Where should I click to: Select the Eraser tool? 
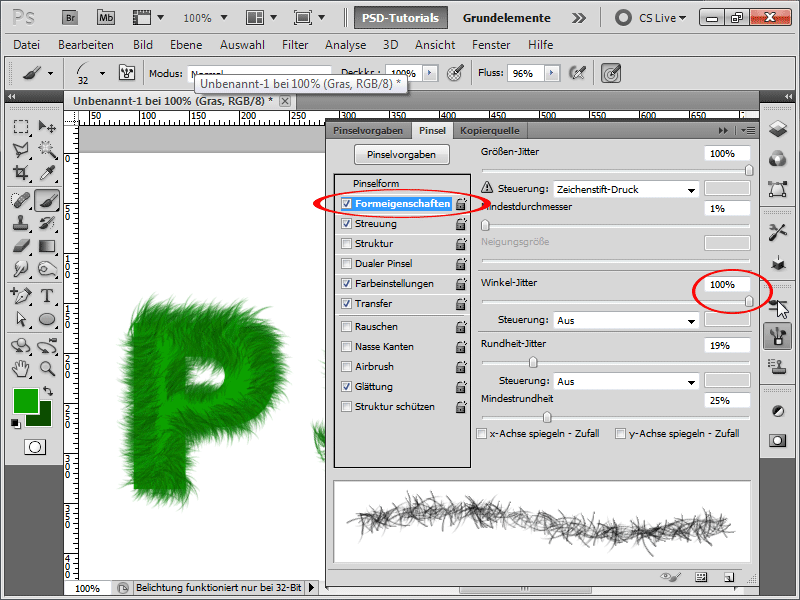pos(21,246)
